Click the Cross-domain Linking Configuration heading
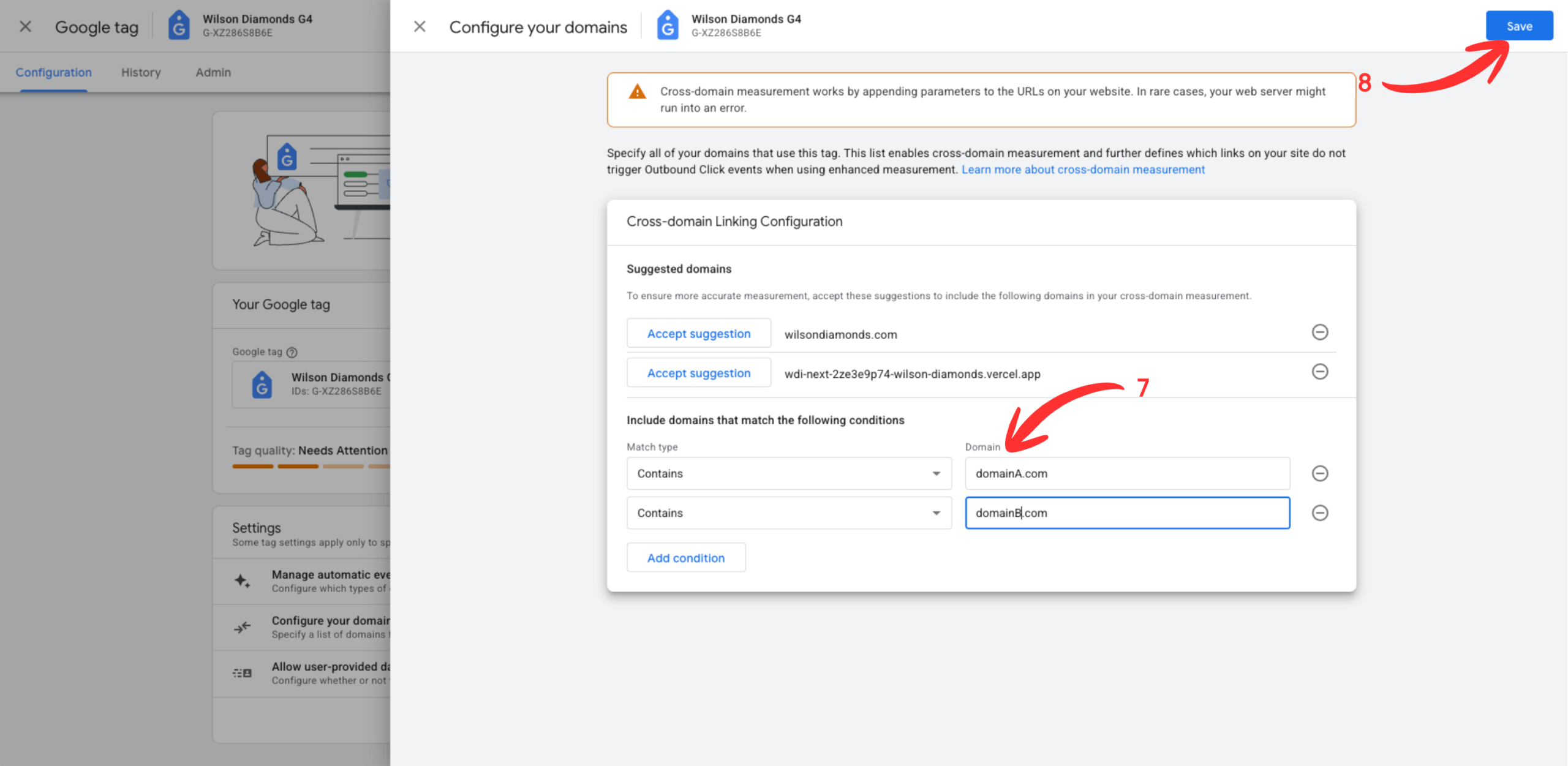Viewport: 1568px width, 766px height. (734, 222)
